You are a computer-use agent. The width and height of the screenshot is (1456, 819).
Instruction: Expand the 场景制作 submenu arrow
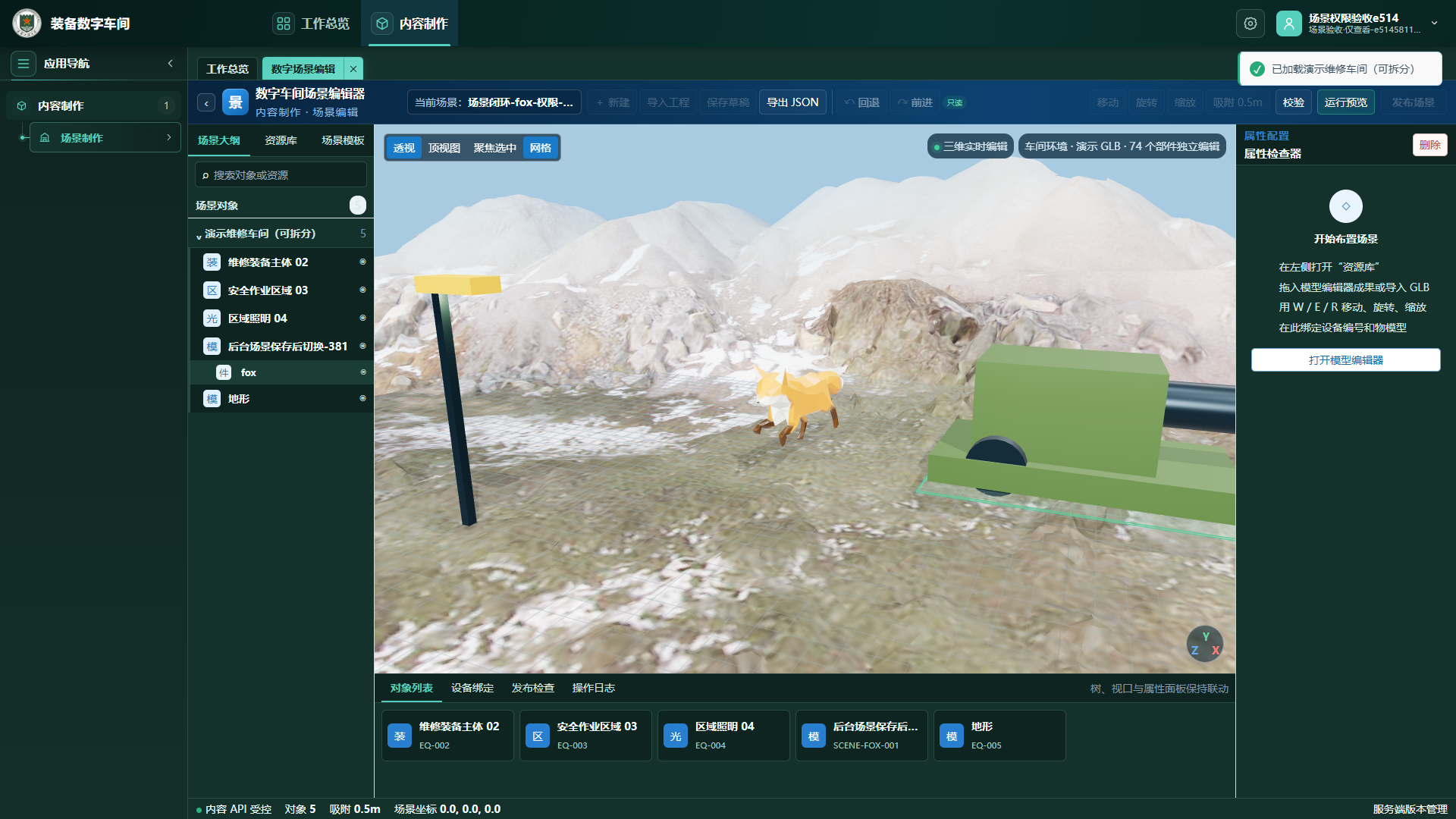(169, 138)
